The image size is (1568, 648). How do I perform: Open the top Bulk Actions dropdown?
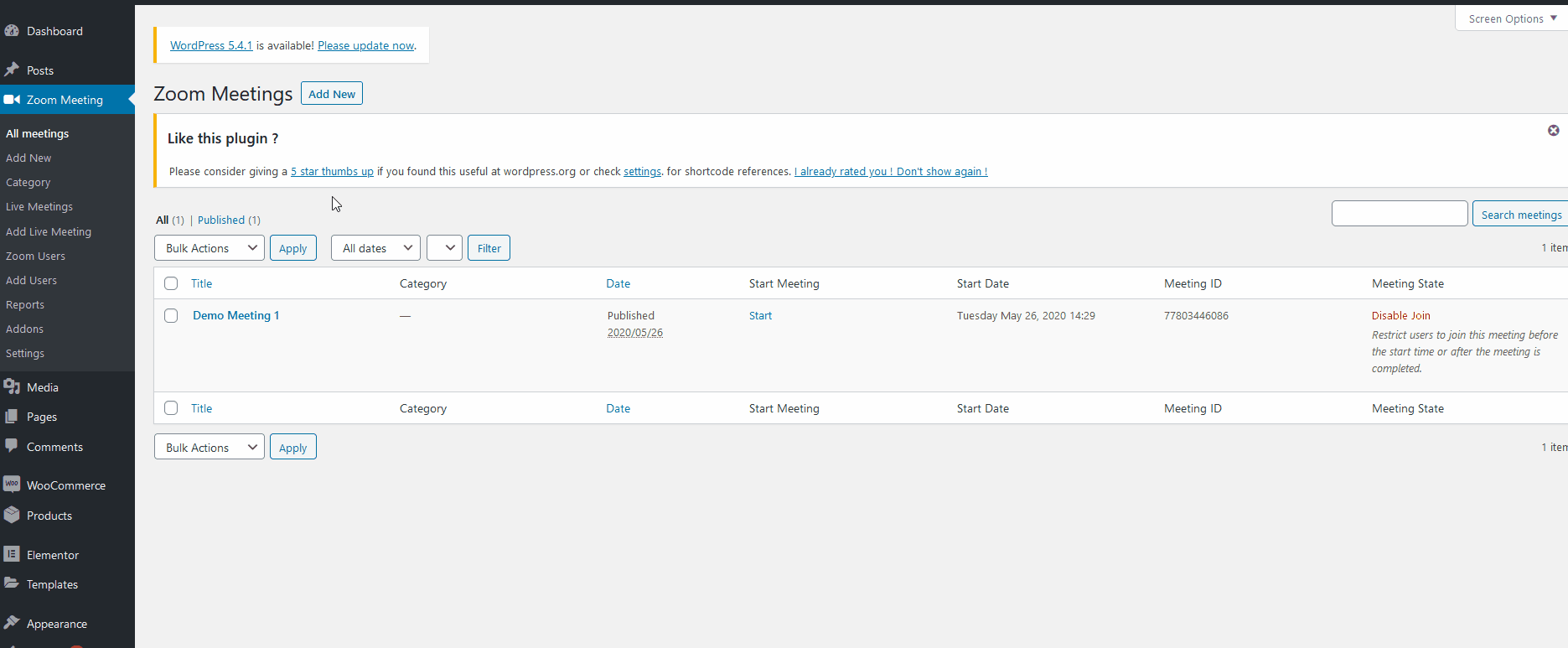click(210, 248)
